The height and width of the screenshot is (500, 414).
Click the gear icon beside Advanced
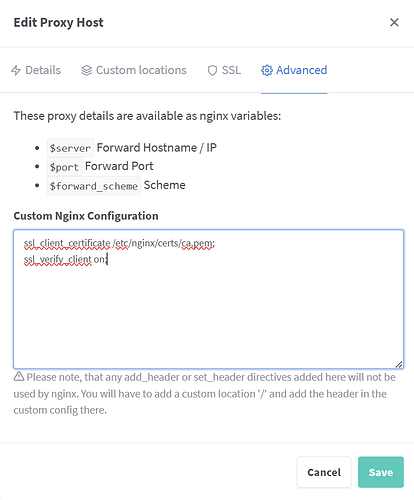pyautogui.click(x=267, y=70)
